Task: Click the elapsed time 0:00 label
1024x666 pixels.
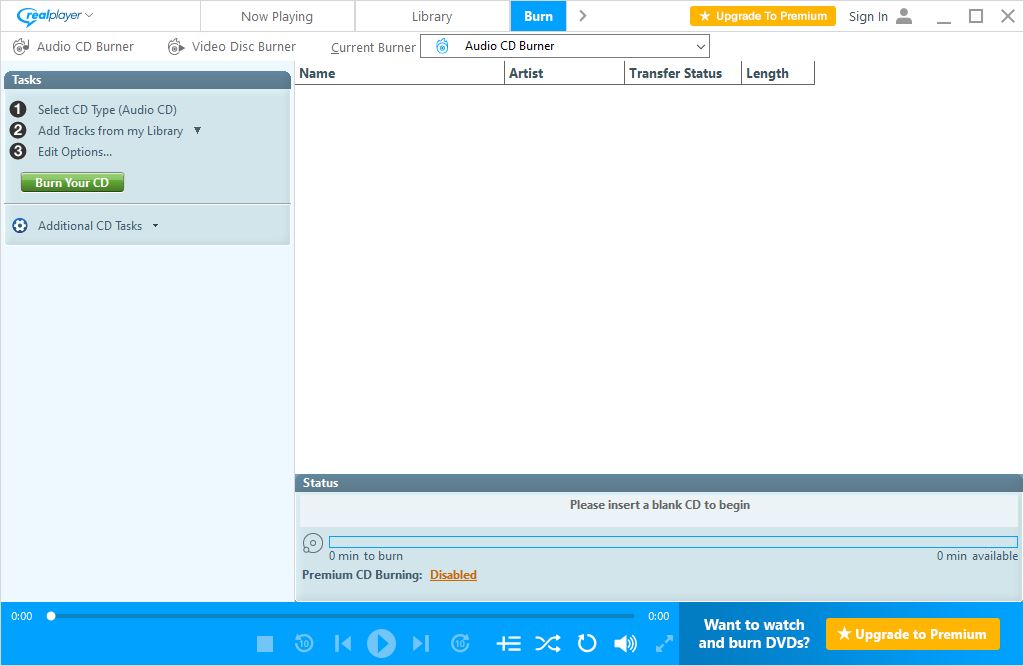Action: pos(22,616)
